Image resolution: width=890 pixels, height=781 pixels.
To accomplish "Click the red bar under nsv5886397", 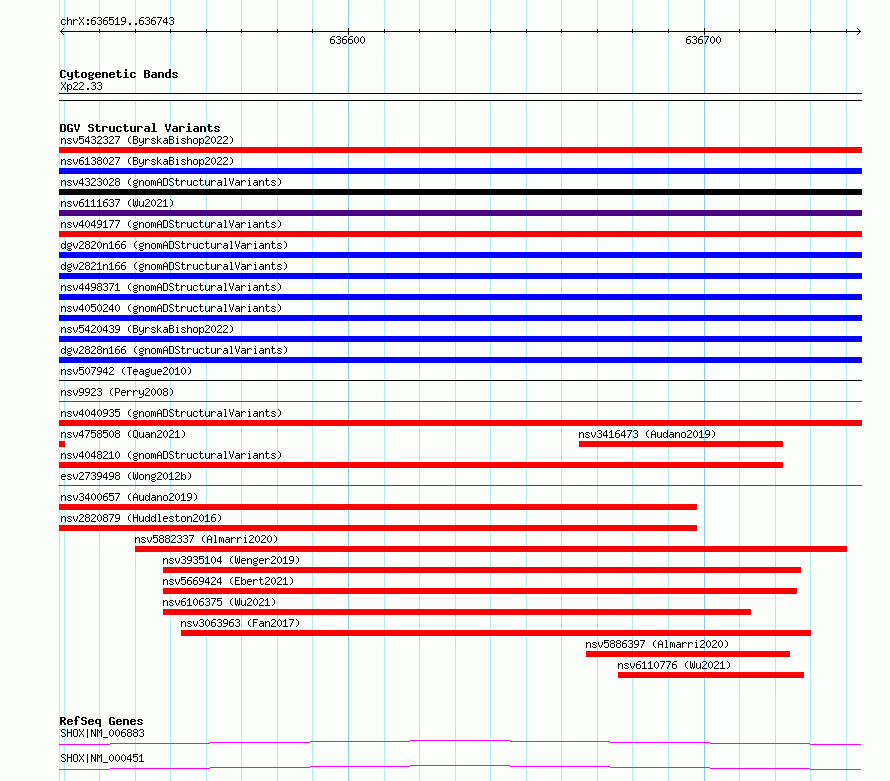I will tap(688, 654).
